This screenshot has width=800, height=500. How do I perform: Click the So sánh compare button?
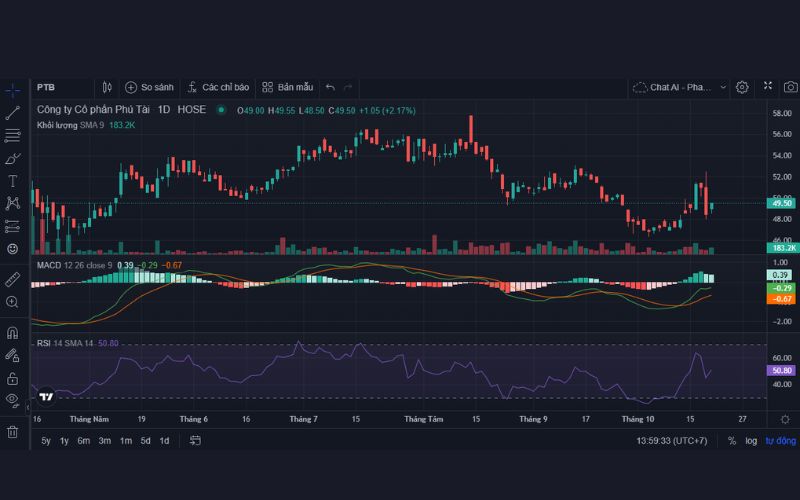pos(148,87)
